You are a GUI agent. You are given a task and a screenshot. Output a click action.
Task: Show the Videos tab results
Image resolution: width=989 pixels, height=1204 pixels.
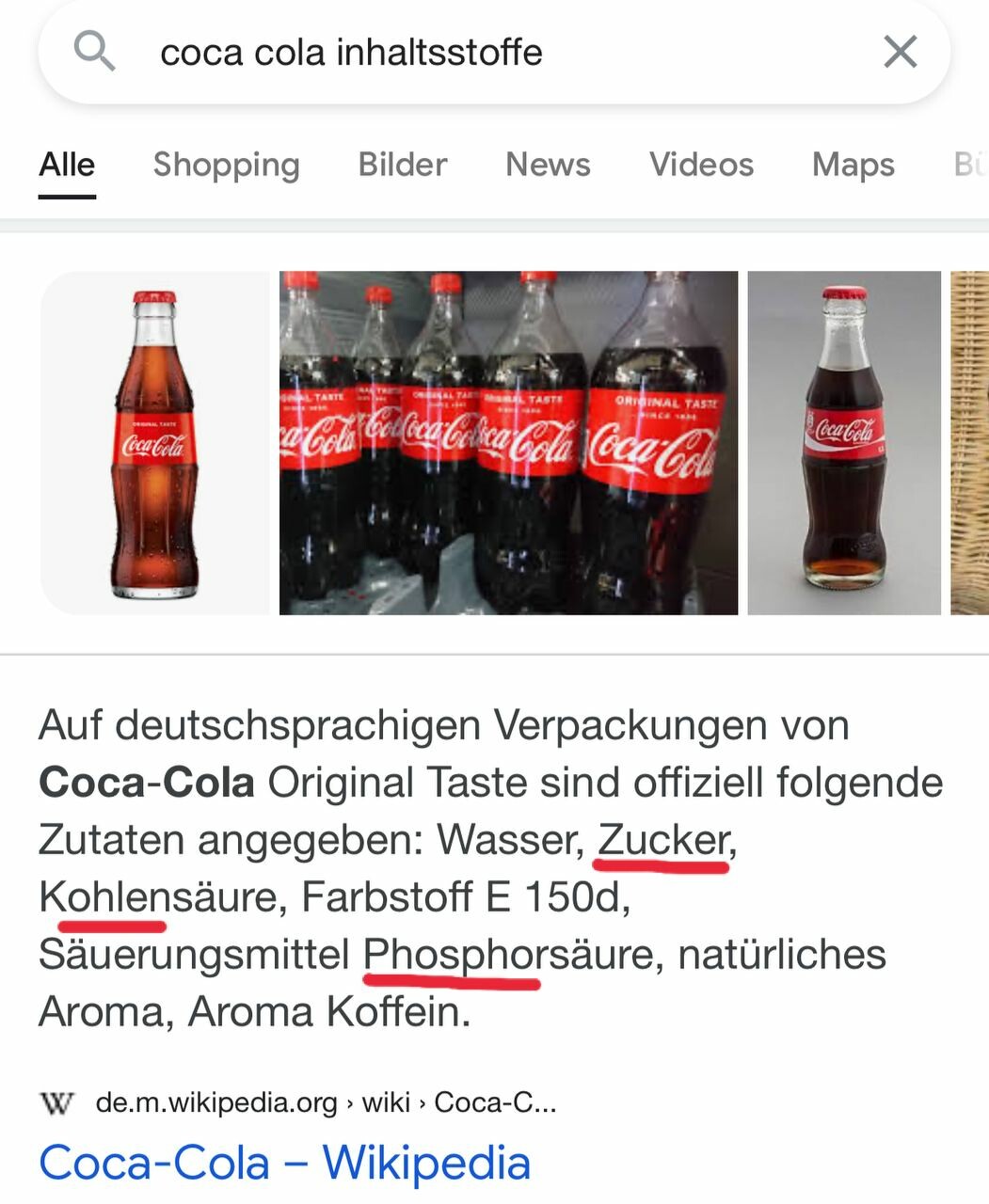[701, 165]
